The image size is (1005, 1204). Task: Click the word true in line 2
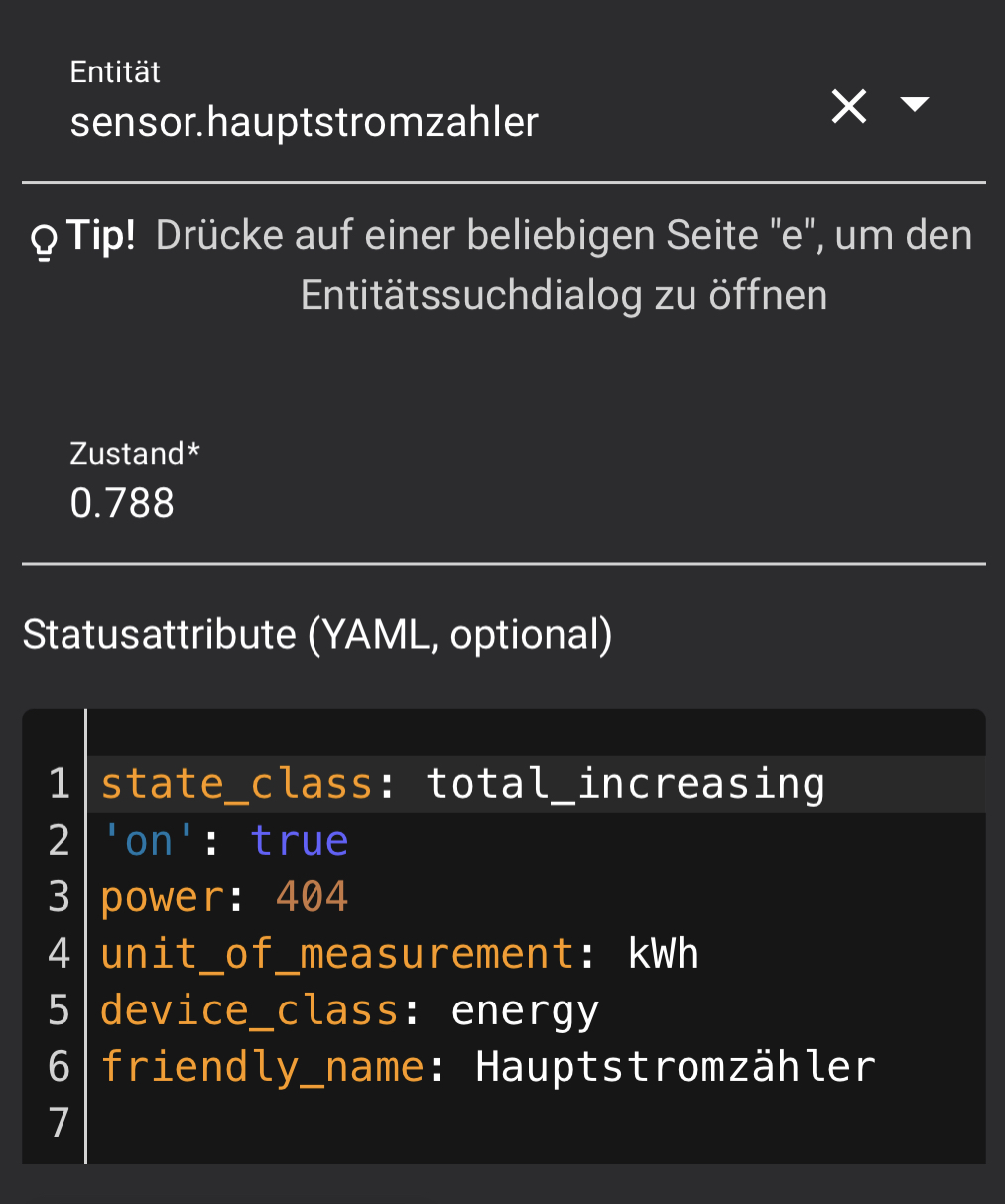coord(299,841)
